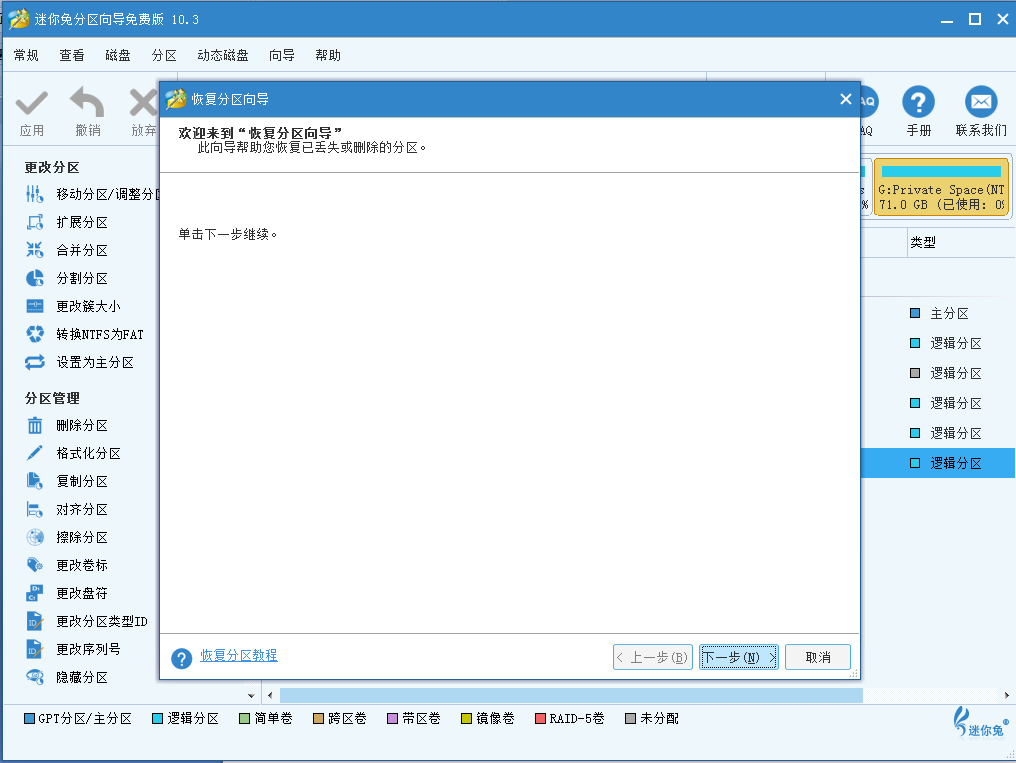This screenshot has width=1016, height=763.
Task: Click the horizontal scrollbar thumb
Action: (x=571, y=696)
